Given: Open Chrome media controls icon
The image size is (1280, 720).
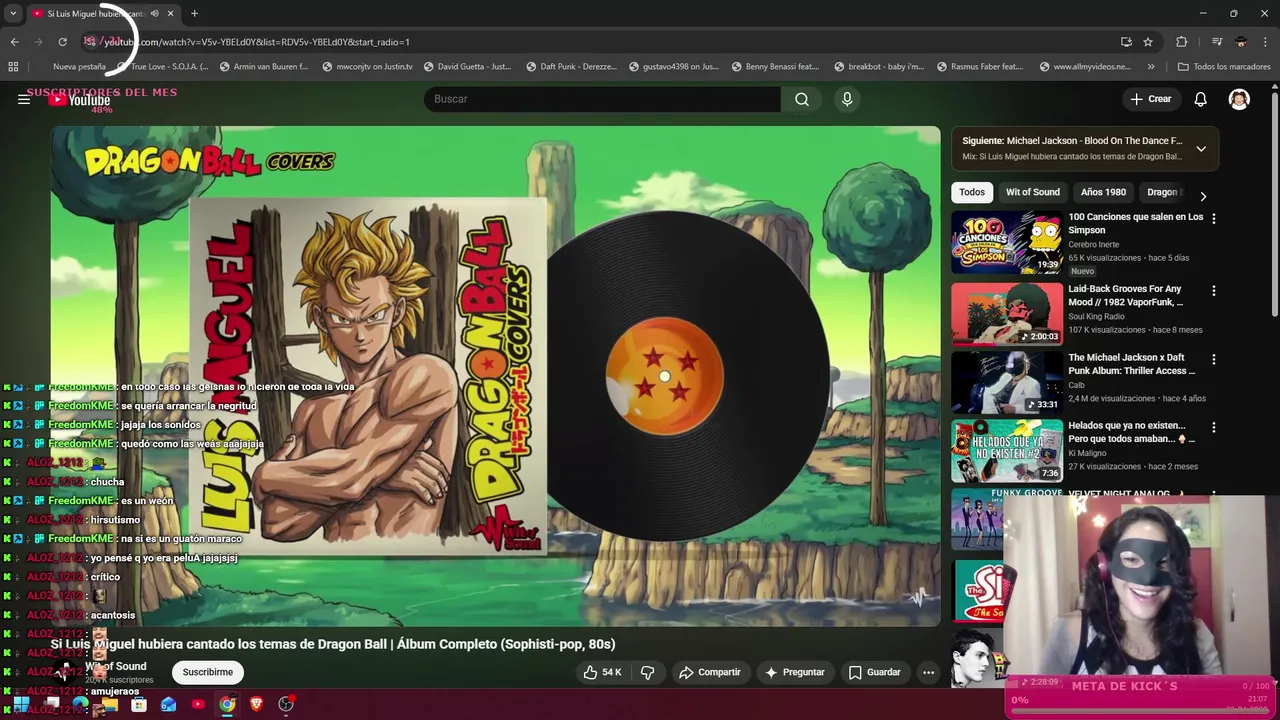Looking at the screenshot, I should [1216, 42].
